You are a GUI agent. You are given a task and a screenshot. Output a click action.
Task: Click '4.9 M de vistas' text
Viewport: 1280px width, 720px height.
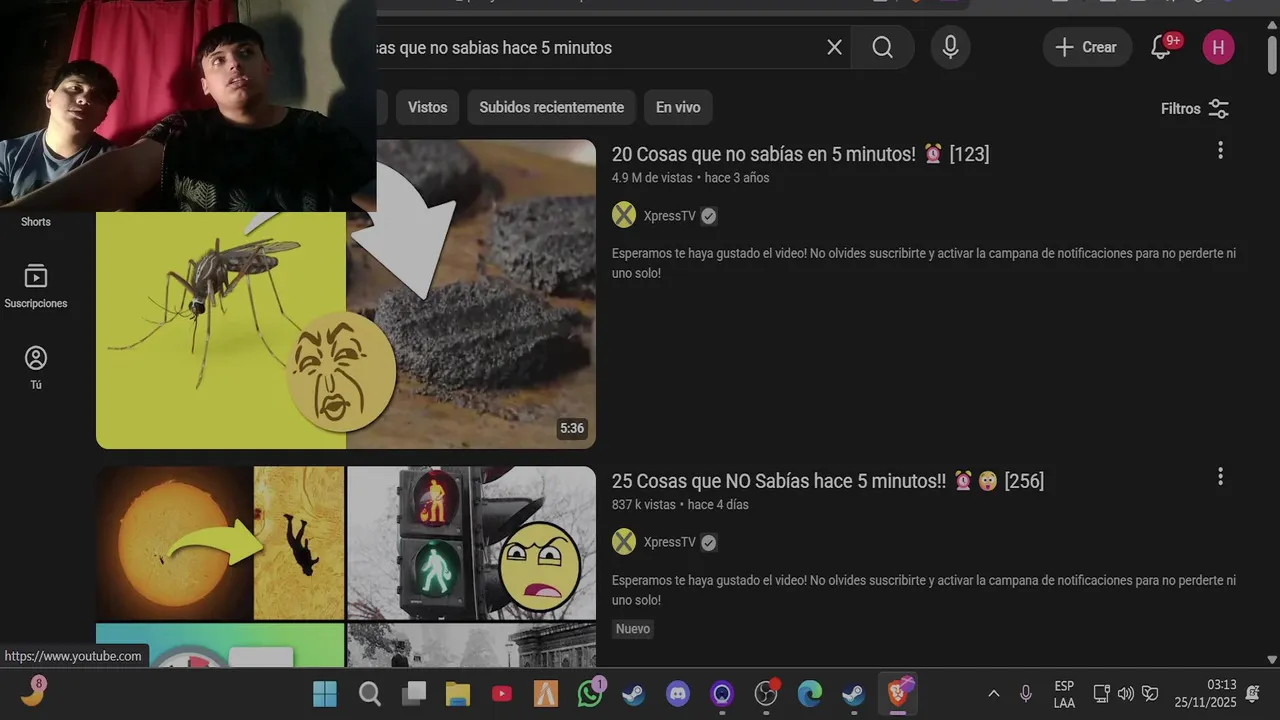(652, 178)
